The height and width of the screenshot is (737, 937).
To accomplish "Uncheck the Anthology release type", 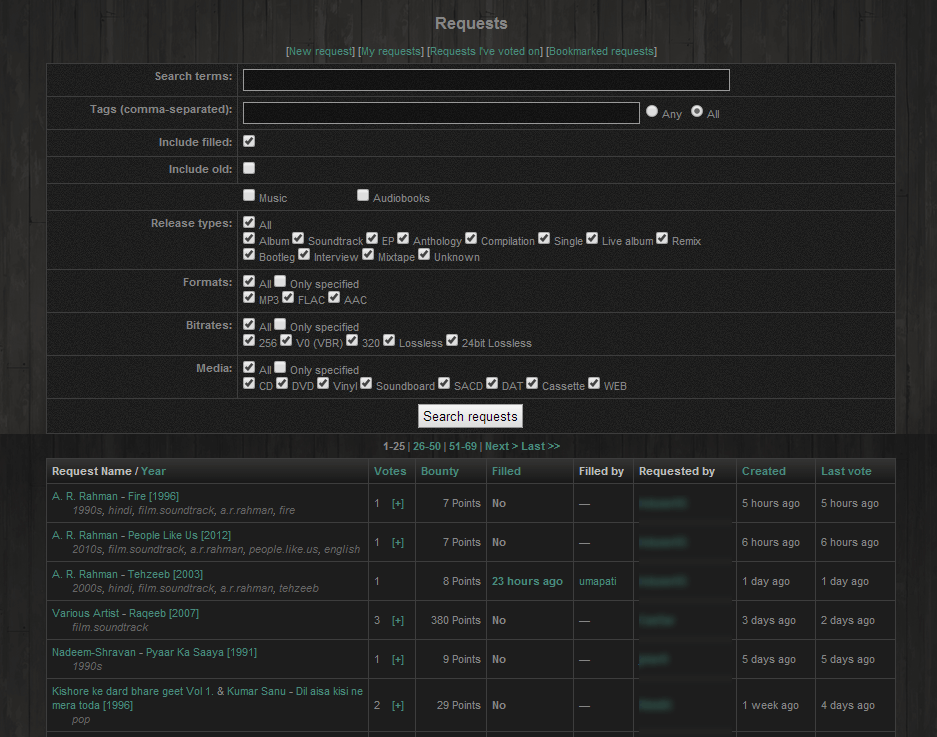I will point(403,238).
